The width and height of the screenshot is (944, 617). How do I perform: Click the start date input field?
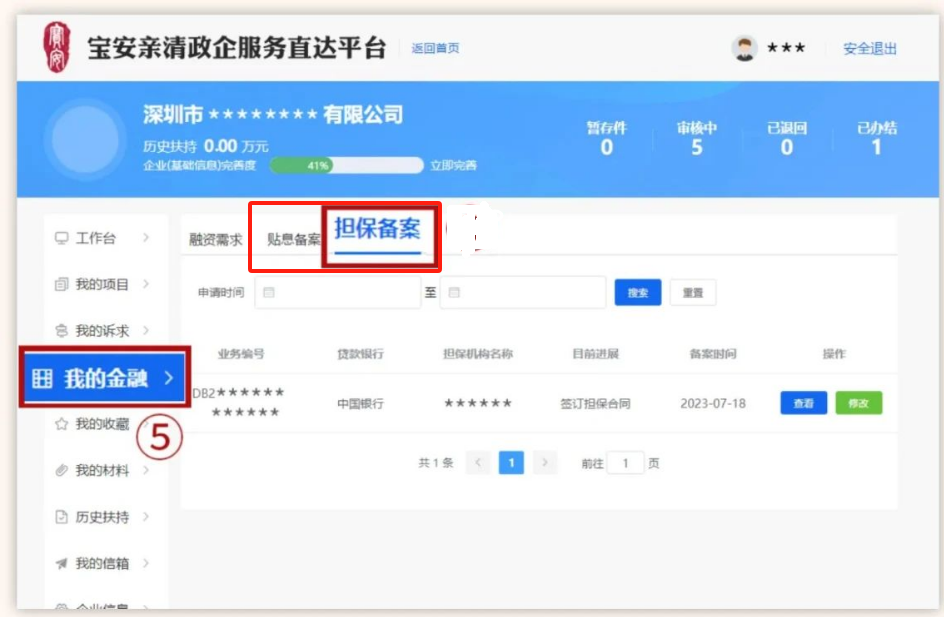pos(338,293)
